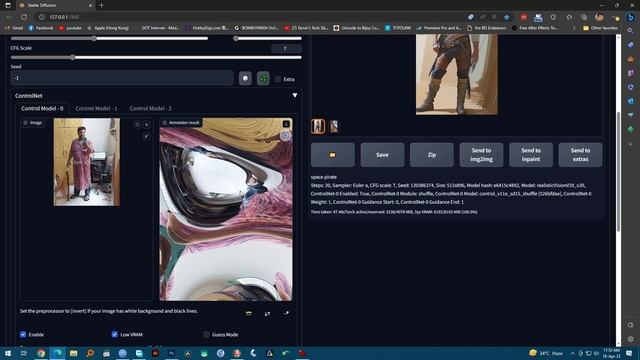Show hidden system tray icons
The height and width of the screenshot is (360, 640).
tap(572, 353)
